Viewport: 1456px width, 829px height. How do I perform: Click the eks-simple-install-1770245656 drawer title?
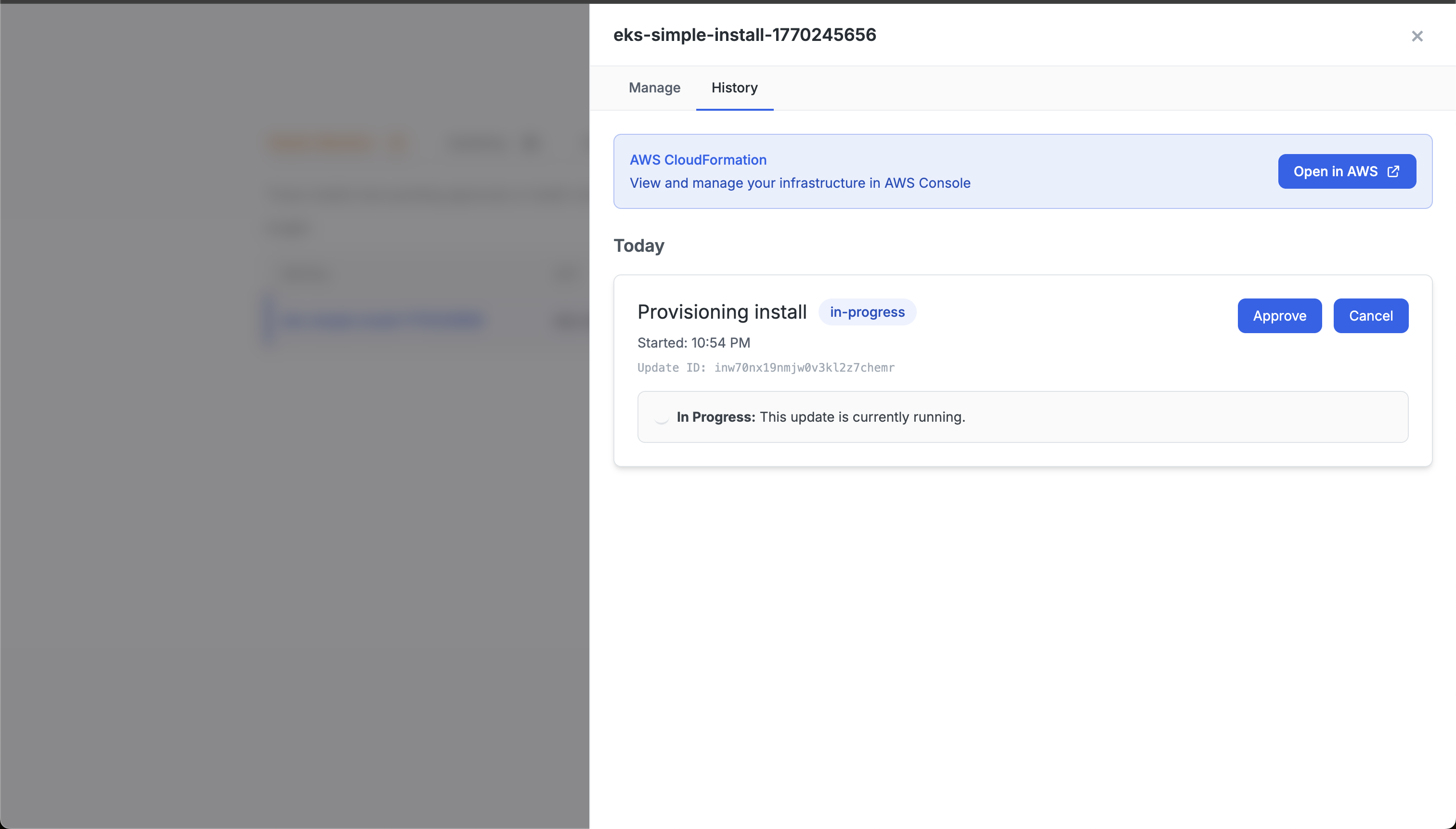(744, 35)
